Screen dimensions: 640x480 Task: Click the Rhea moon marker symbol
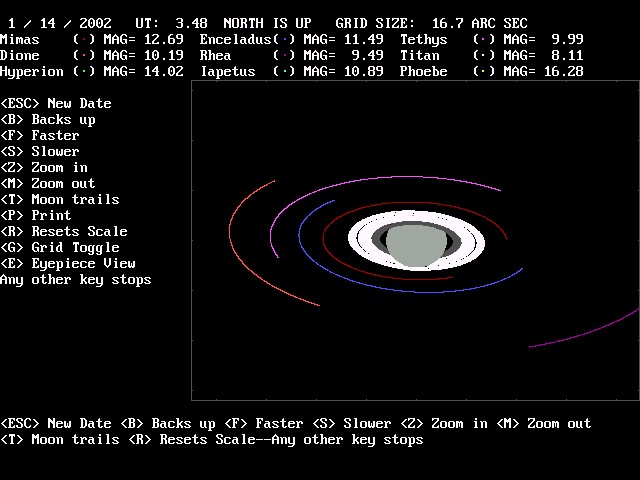coord(284,55)
